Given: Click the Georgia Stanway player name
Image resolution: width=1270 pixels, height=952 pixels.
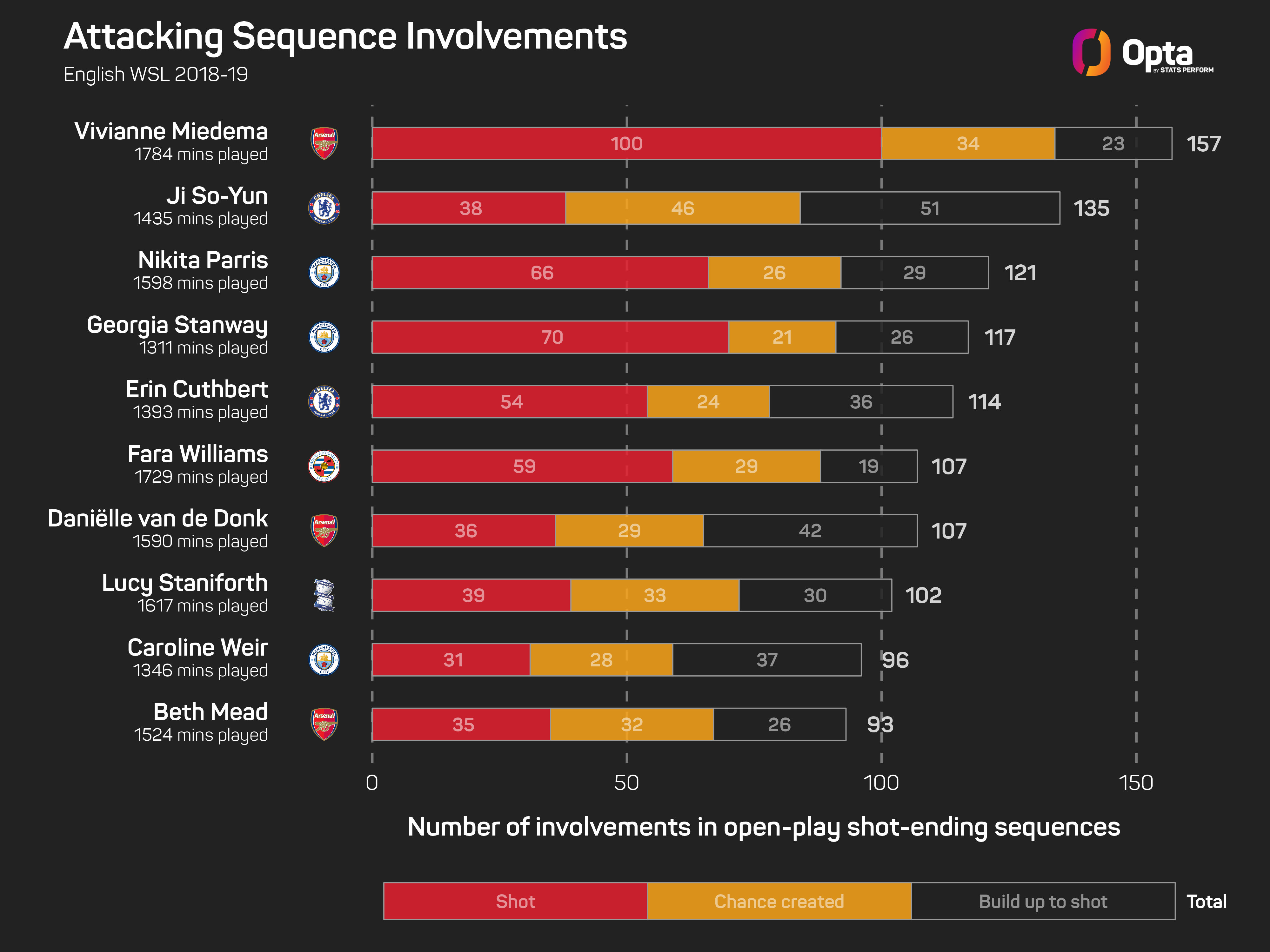Looking at the screenshot, I should [177, 325].
